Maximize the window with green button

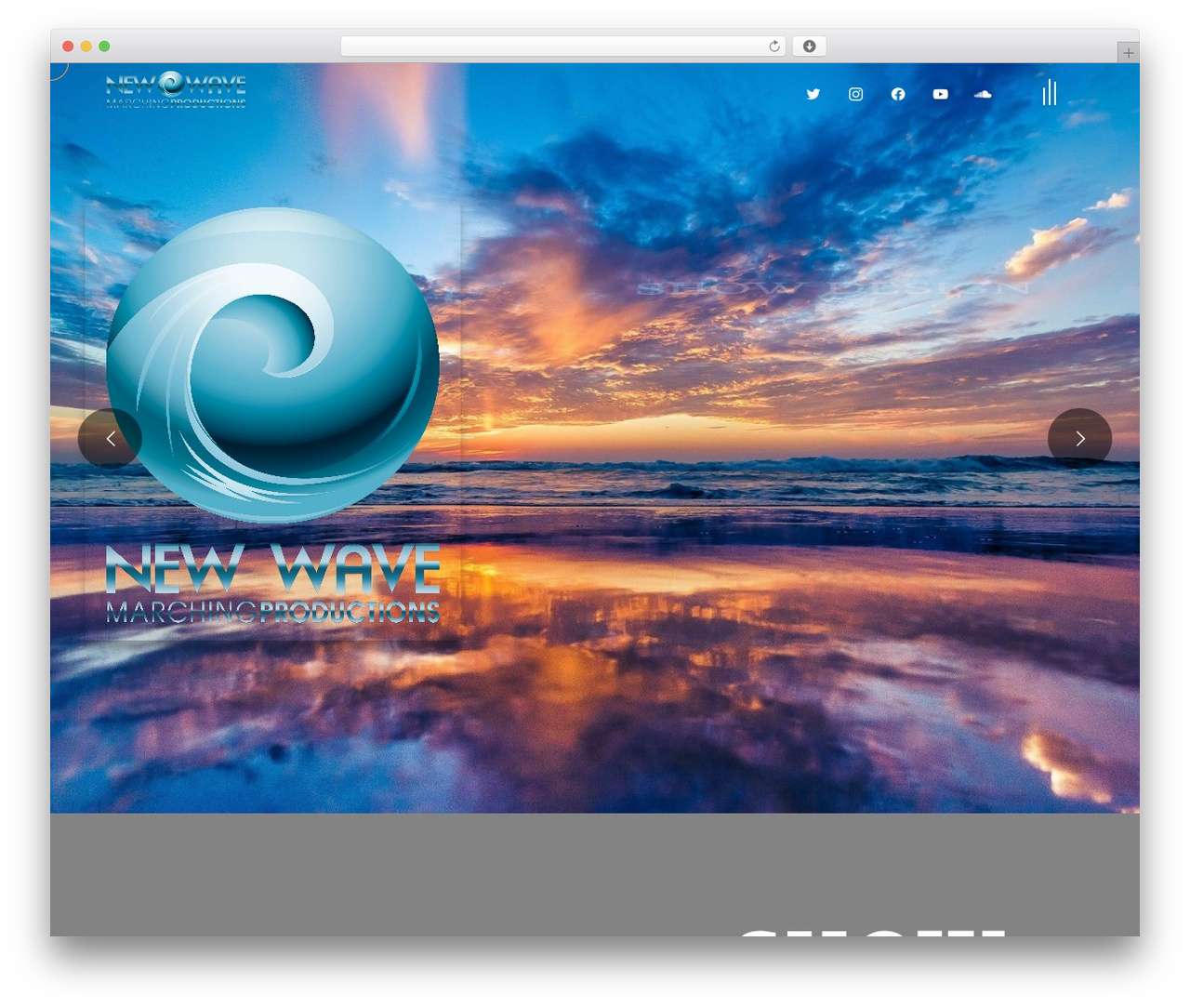coord(104,46)
